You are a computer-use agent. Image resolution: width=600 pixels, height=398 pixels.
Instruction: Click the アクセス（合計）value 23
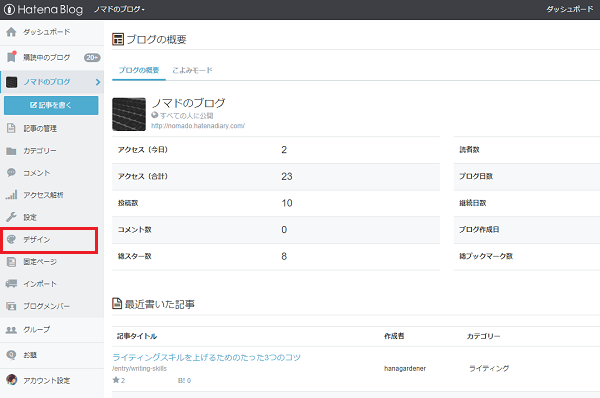[x=287, y=176]
